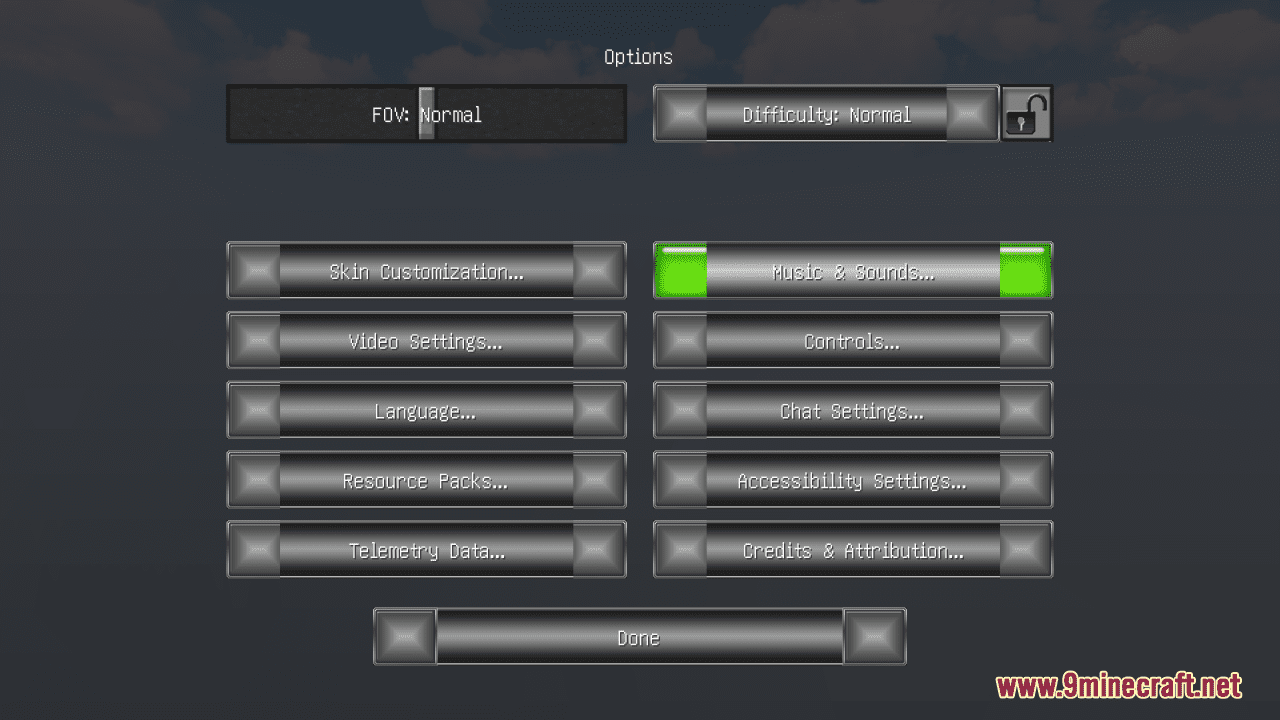Open Chat Settings

(853, 410)
